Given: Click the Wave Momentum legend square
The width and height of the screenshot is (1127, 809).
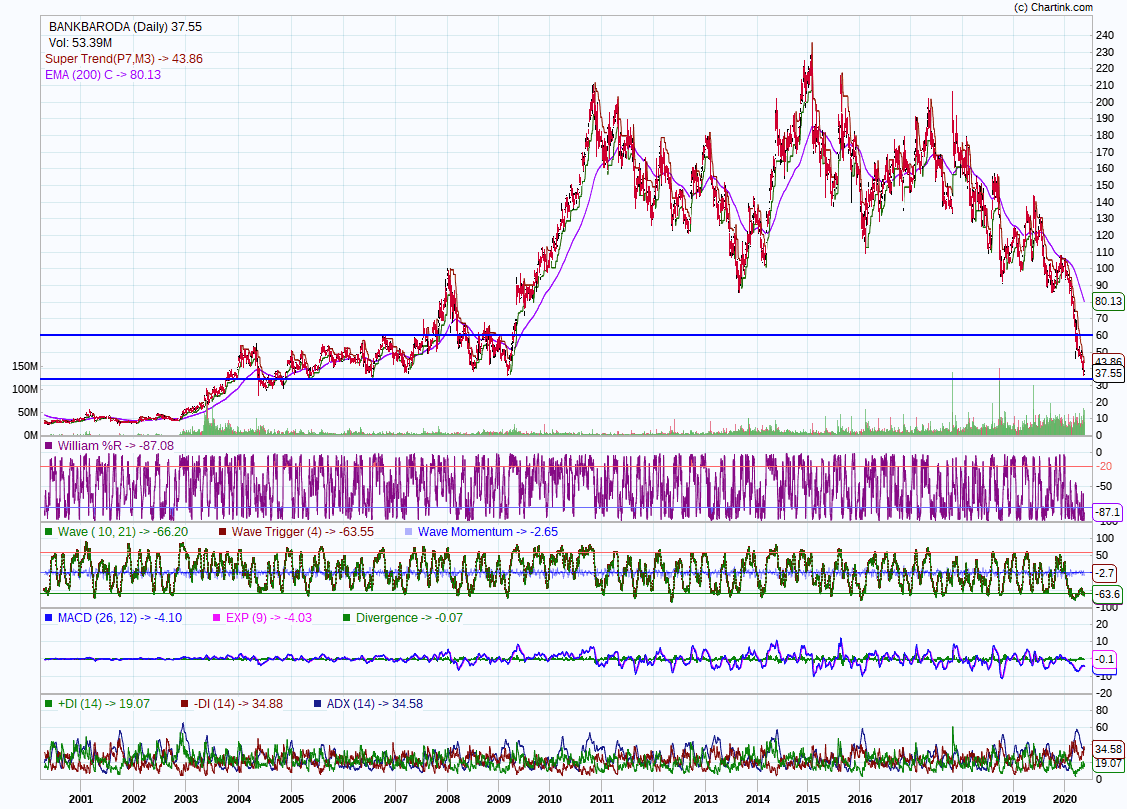Looking at the screenshot, I should [x=409, y=532].
